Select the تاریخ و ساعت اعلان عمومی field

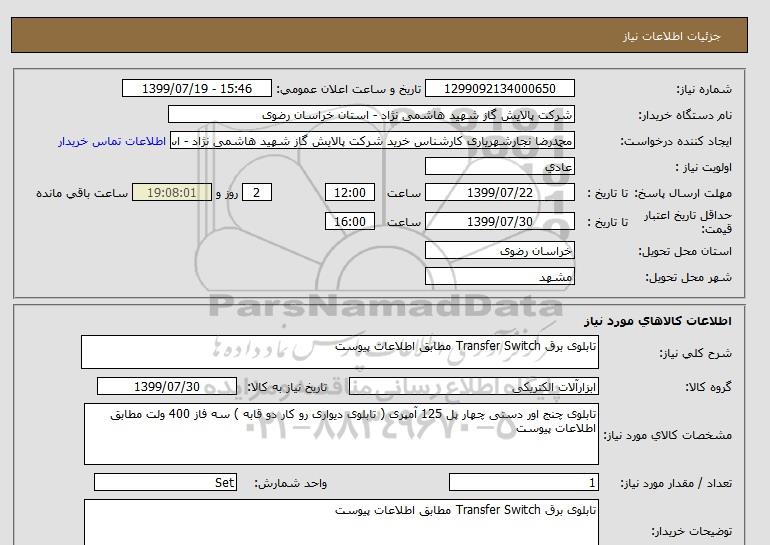tap(196, 89)
